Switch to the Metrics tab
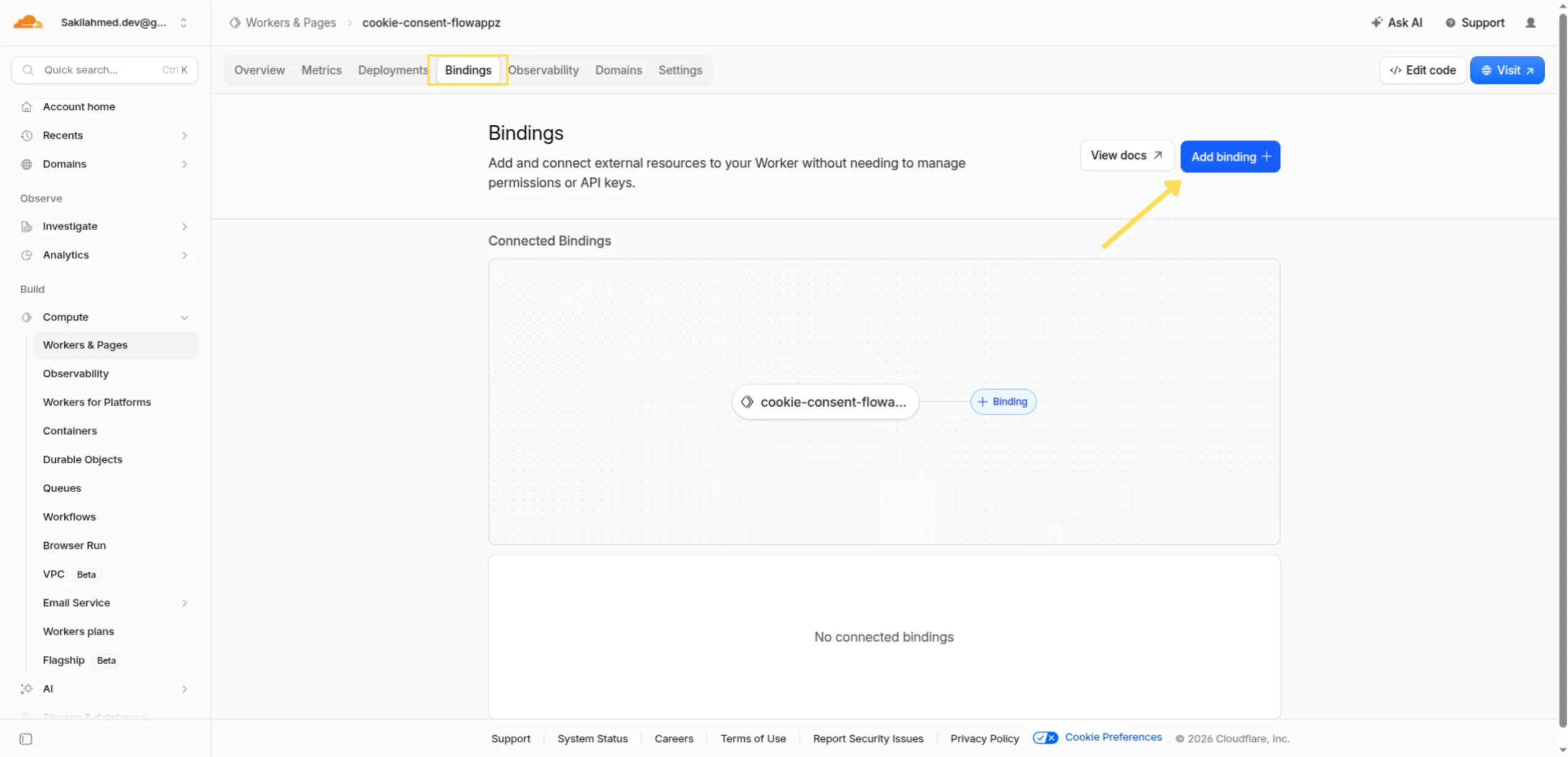Screen dimensions: 1568x757 coord(321,70)
